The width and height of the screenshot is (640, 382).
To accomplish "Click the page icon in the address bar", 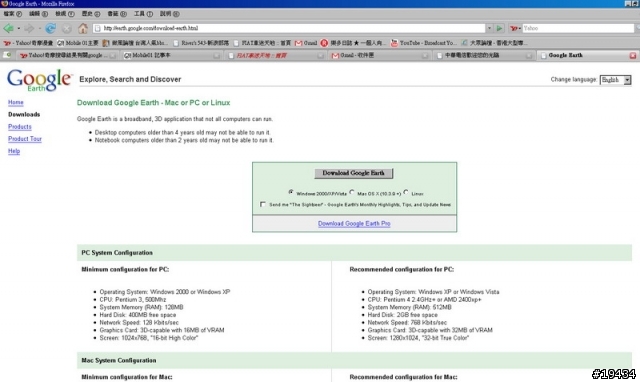I will [x=98, y=28].
